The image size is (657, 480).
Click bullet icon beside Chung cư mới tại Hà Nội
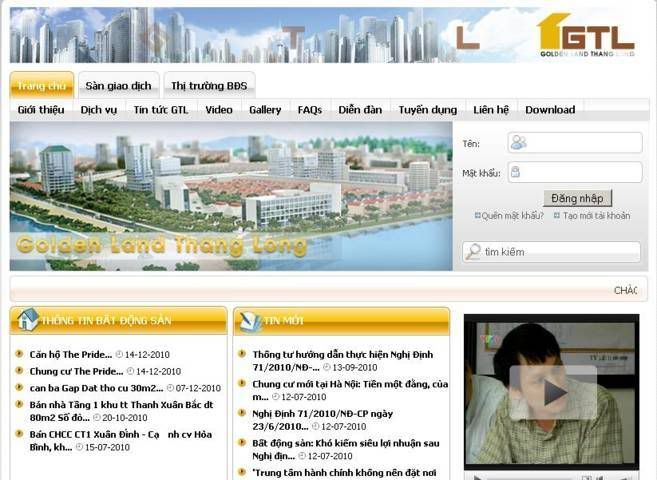point(242,383)
